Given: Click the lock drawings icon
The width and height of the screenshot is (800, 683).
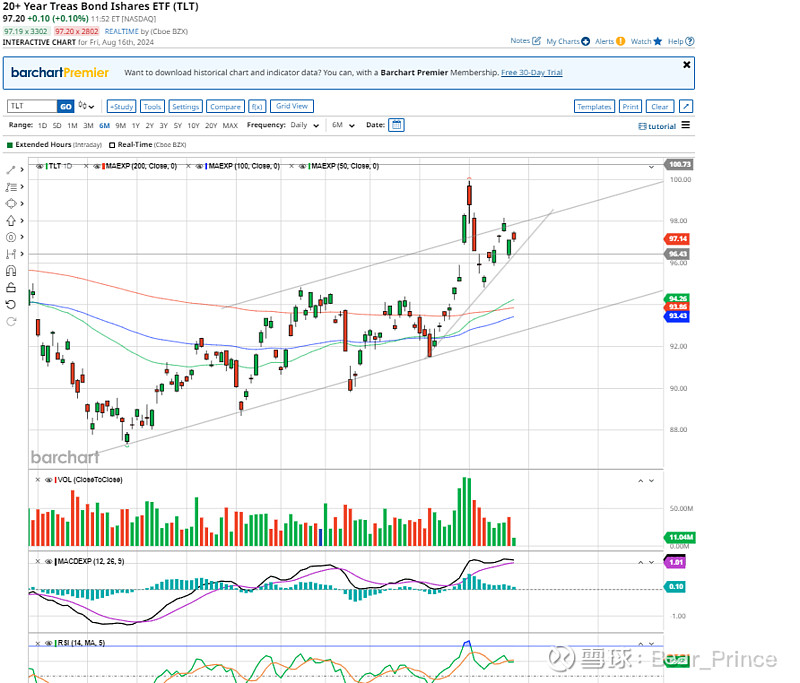Looking at the screenshot, I should click(11, 288).
